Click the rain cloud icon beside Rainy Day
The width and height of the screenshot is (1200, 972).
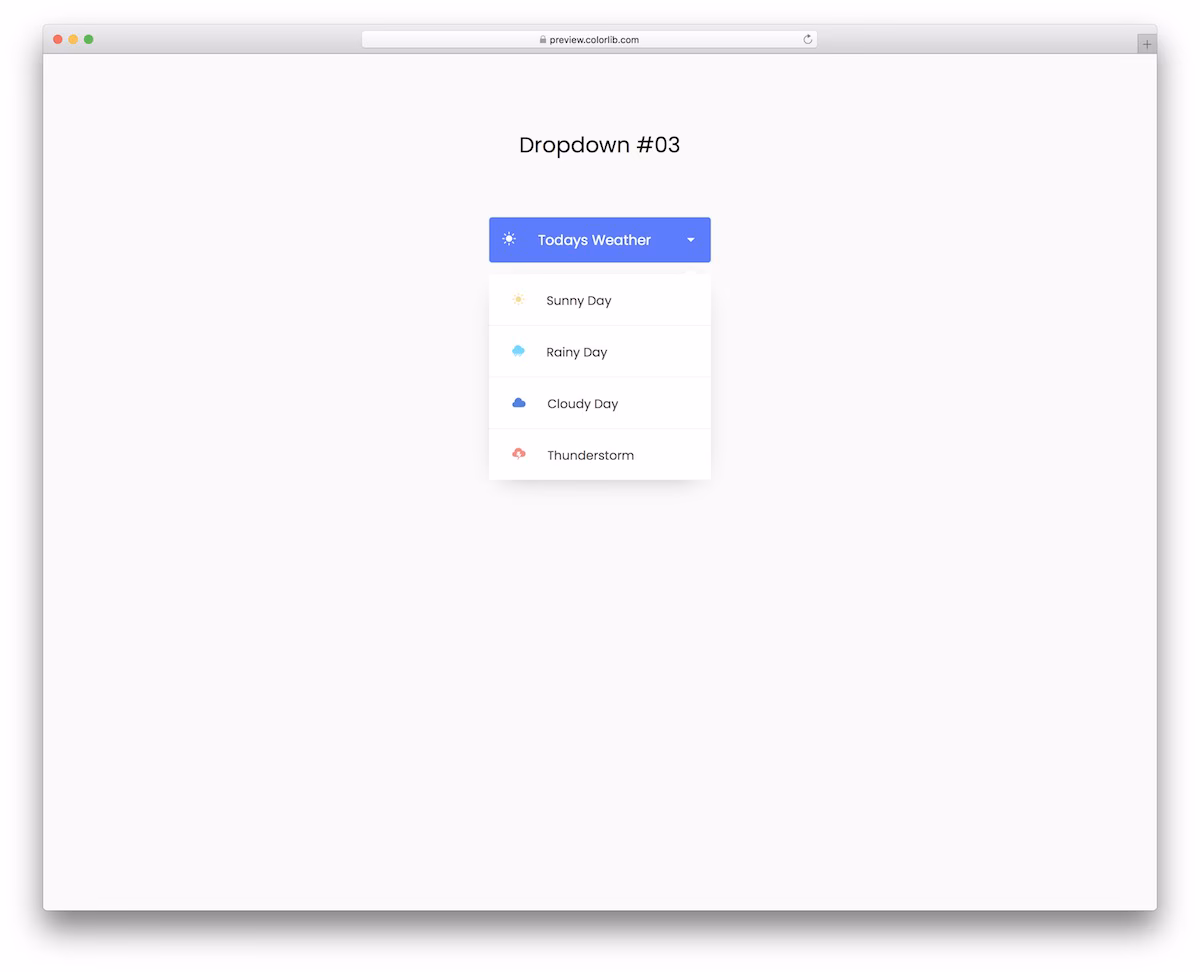pos(518,351)
